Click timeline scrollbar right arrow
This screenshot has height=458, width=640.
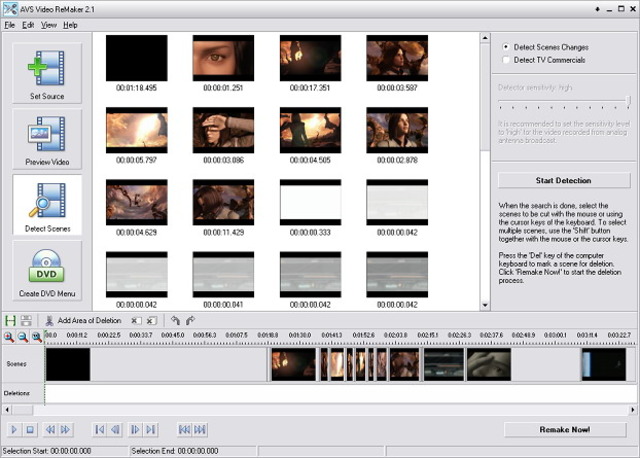pos(633,409)
